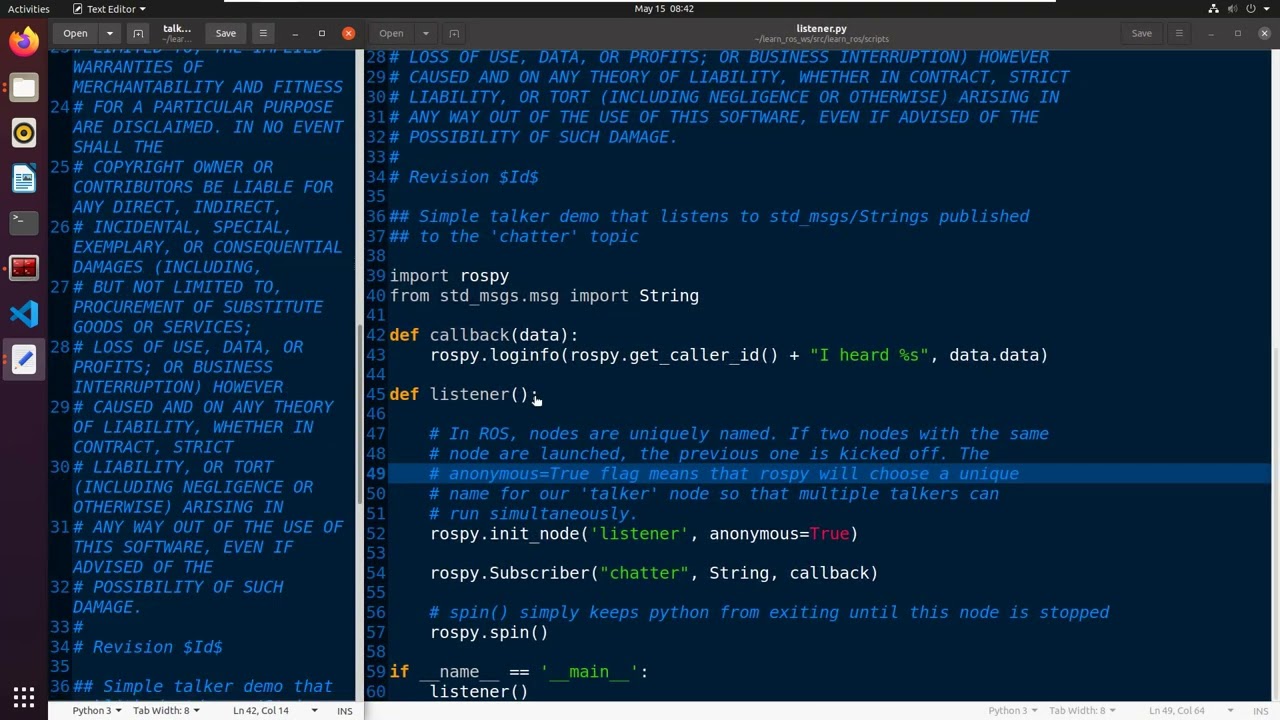Click the 'def listener():' line
The height and width of the screenshot is (720, 1280).
pyautogui.click(x=463, y=394)
